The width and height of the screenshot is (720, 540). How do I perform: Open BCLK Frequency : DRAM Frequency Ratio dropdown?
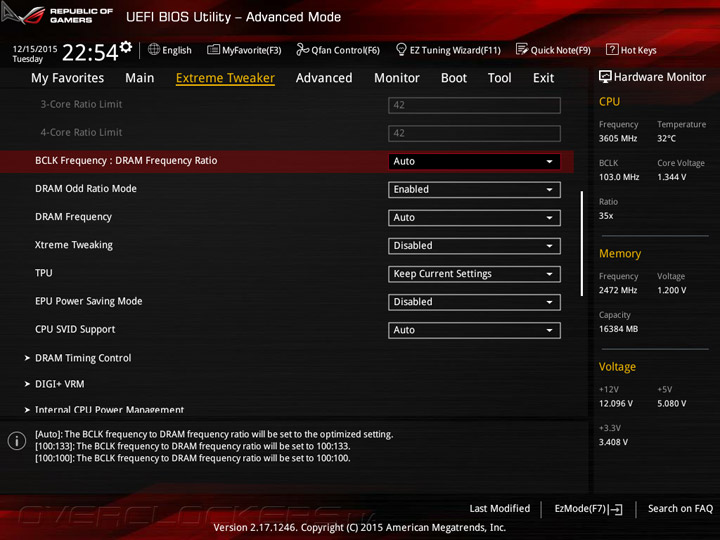(x=474, y=161)
